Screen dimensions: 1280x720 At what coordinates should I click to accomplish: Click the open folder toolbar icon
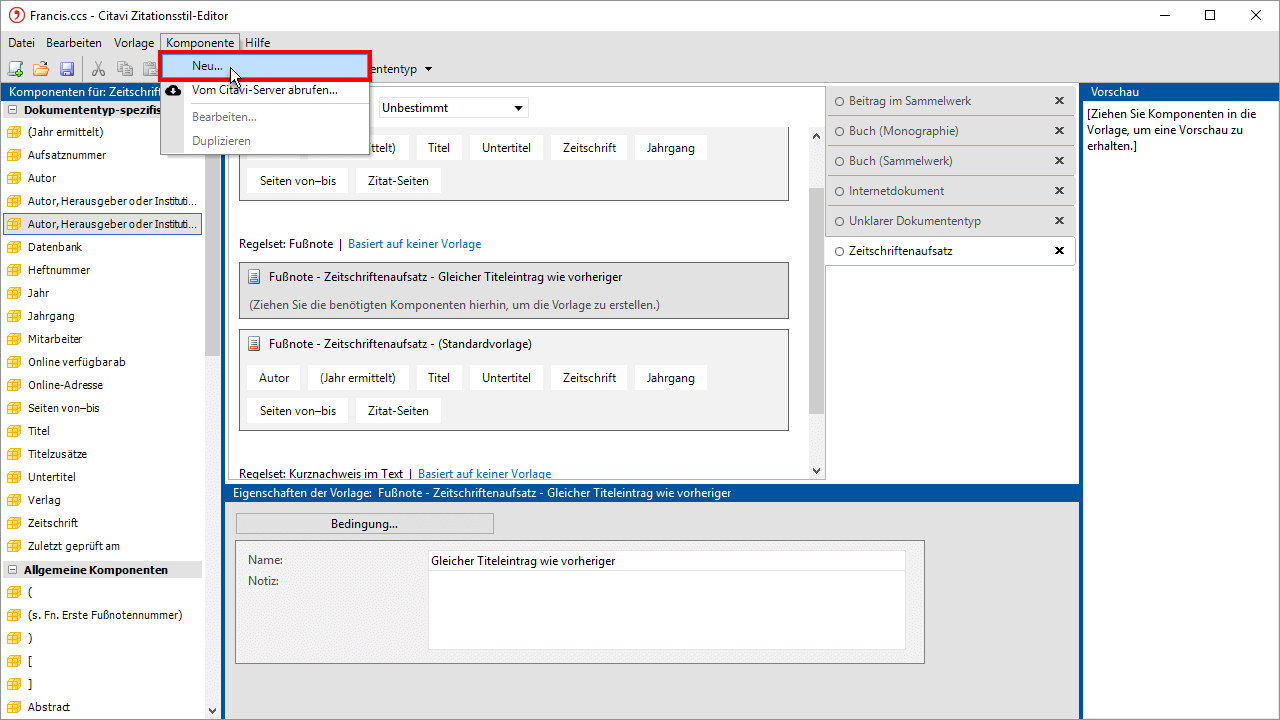(x=41, y=69)
